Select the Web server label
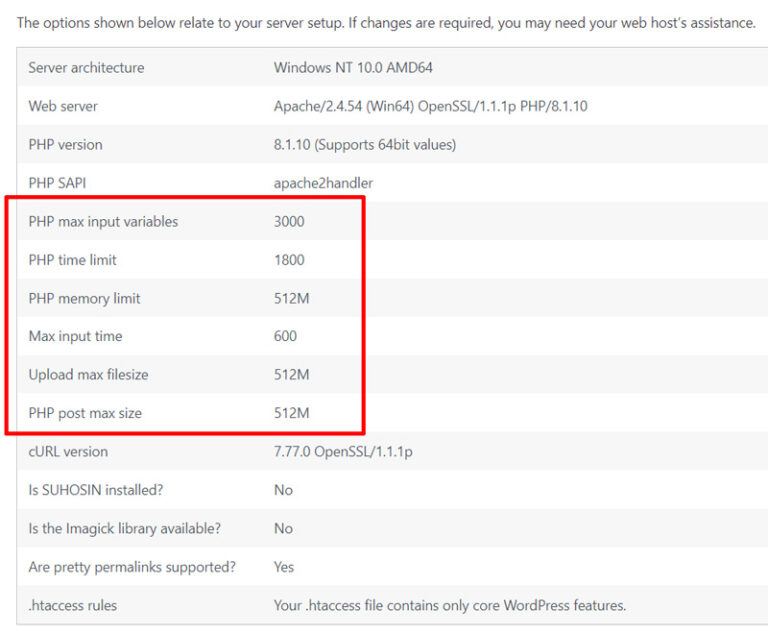The height and width of the screenshot is (634, 768). [x=63, y=106]
